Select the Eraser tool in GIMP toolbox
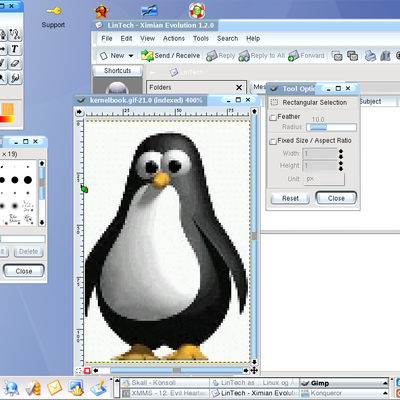Image resolution: width=400 pixels, height=400 pixels. 15,63
